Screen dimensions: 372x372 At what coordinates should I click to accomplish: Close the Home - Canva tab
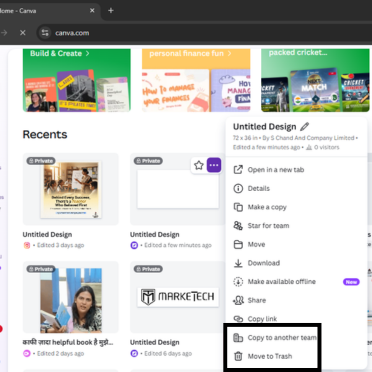pos(92,11)
